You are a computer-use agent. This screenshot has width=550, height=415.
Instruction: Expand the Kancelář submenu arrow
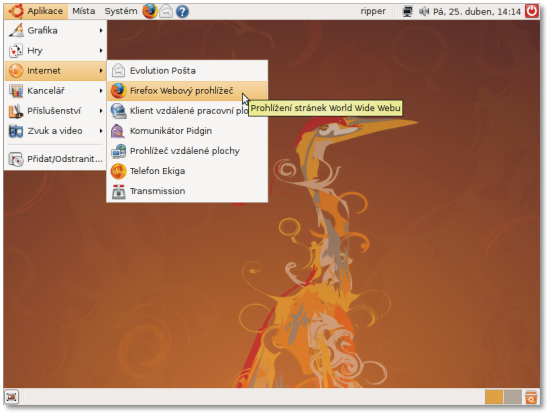click(101, 91)
